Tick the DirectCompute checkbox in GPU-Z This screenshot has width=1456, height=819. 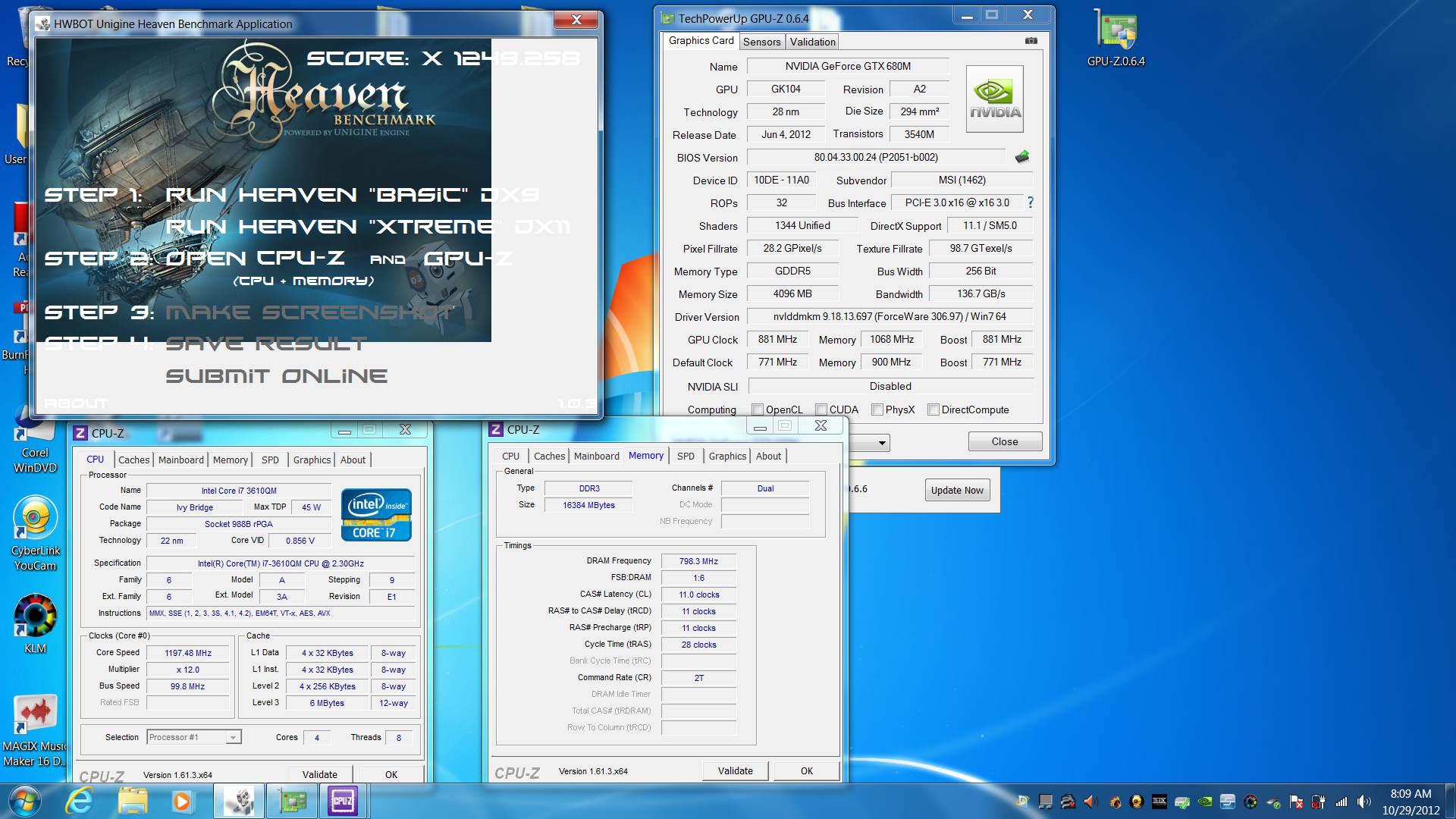tap(934, 409)
